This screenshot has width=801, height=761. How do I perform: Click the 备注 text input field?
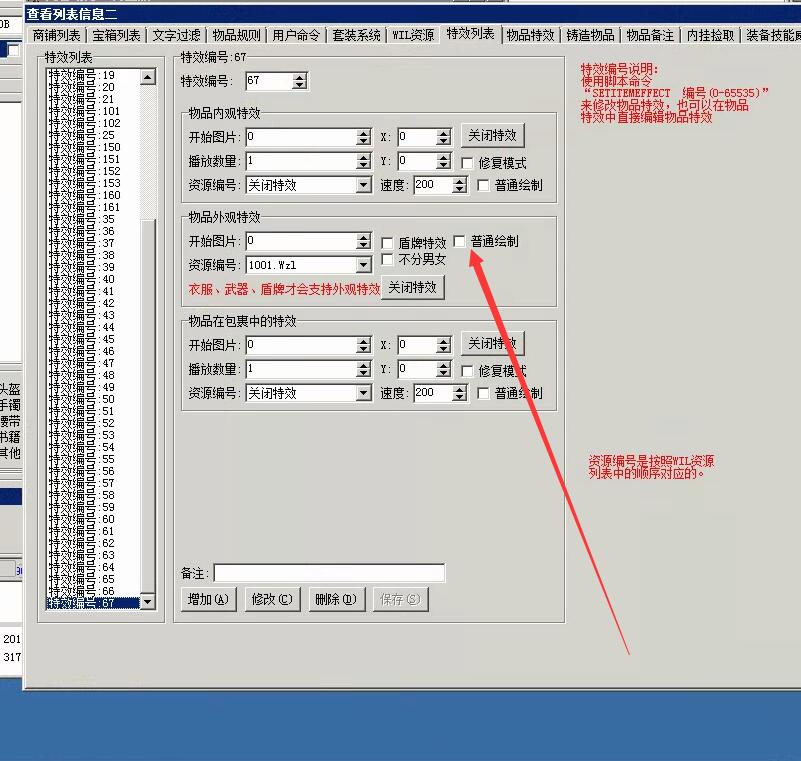[329, 573]
